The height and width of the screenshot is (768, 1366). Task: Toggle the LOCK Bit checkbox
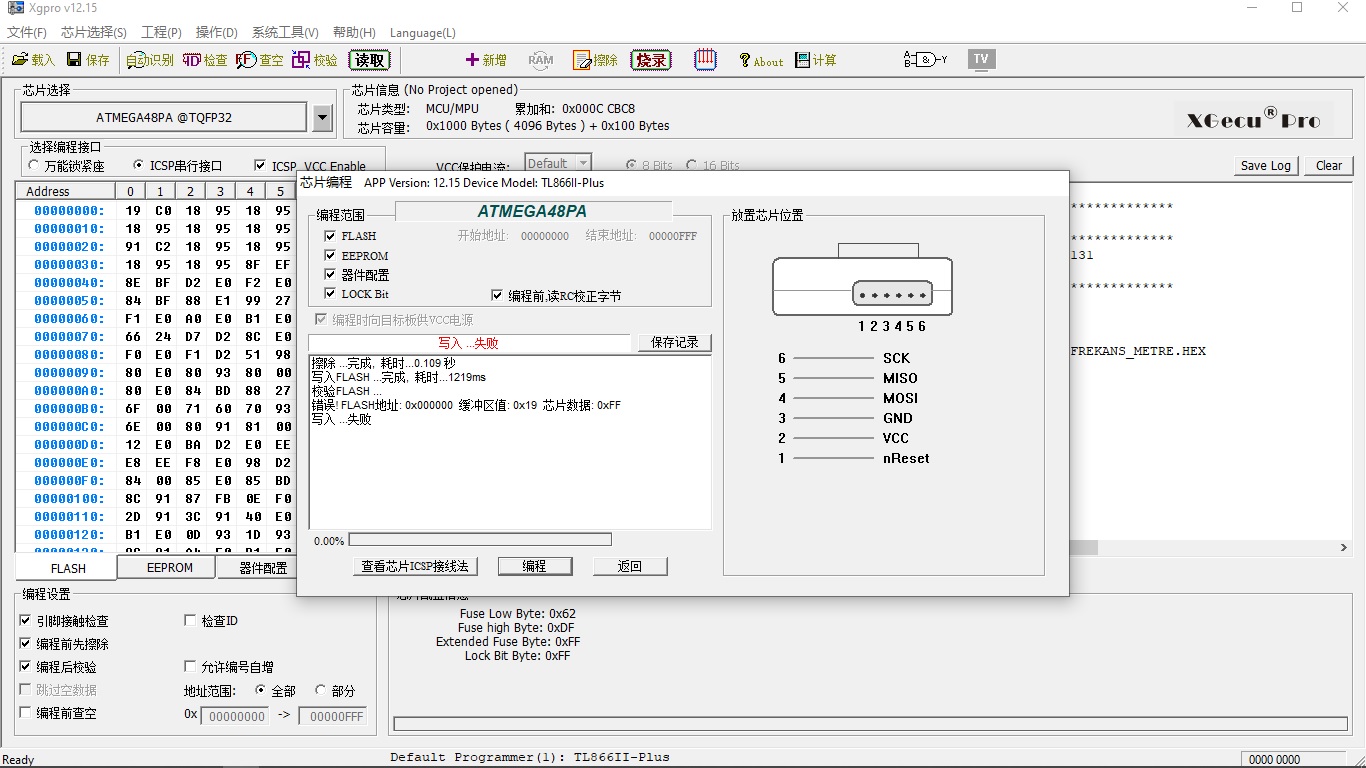[331, 293]
